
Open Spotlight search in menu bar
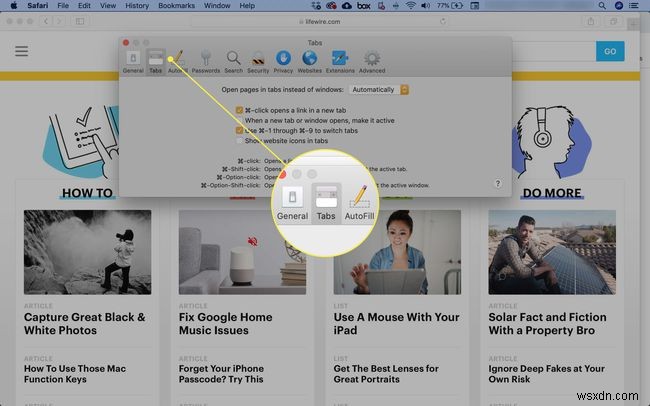pyautogui.click(x=602, y=5)
